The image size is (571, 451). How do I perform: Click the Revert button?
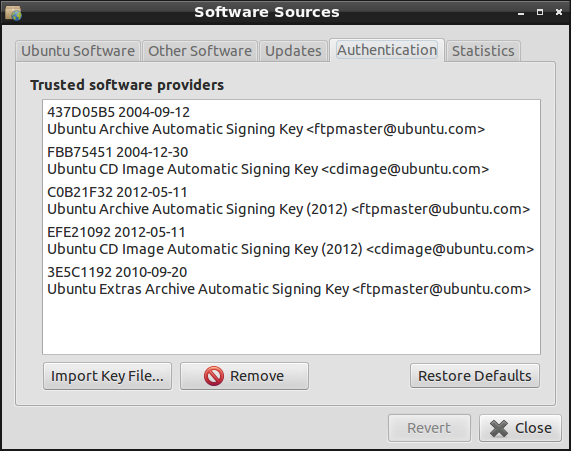(429, 428)
